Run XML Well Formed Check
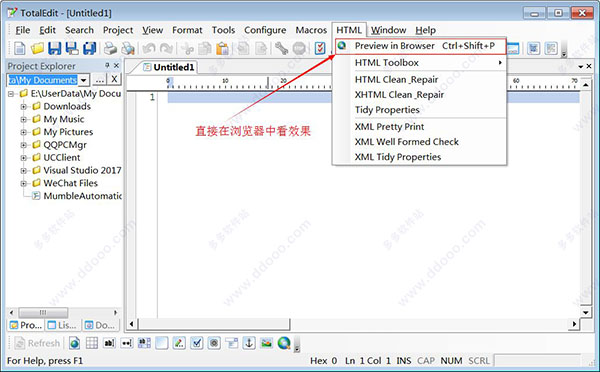This screenshot has width=600, height=372. click(420, 142)
